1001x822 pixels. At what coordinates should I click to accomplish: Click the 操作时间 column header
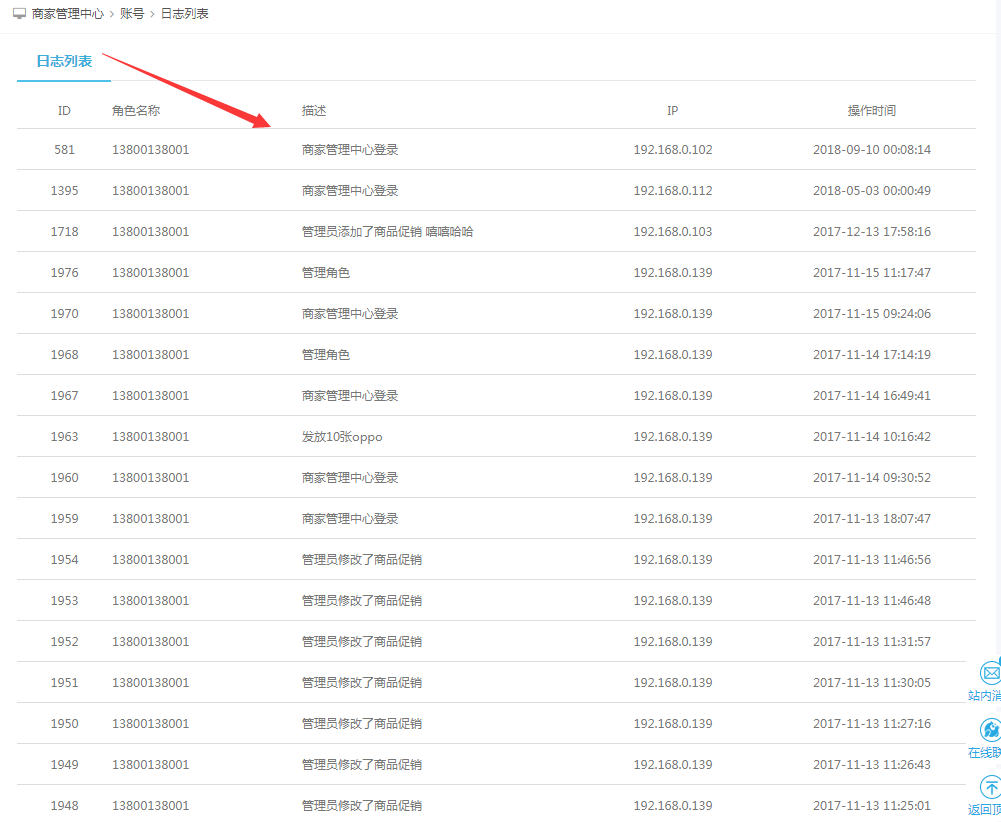click(871, 111)
